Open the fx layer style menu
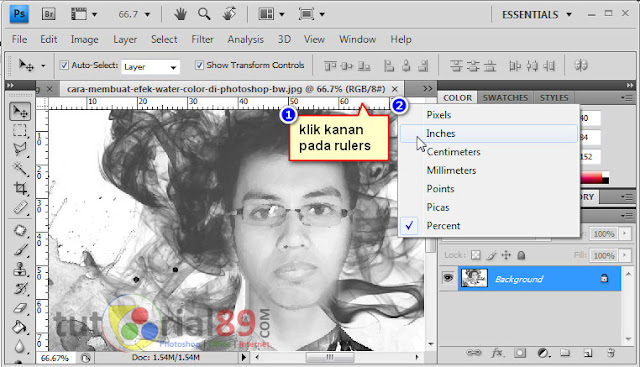This screenshot has height=367, width=640. 497,353
